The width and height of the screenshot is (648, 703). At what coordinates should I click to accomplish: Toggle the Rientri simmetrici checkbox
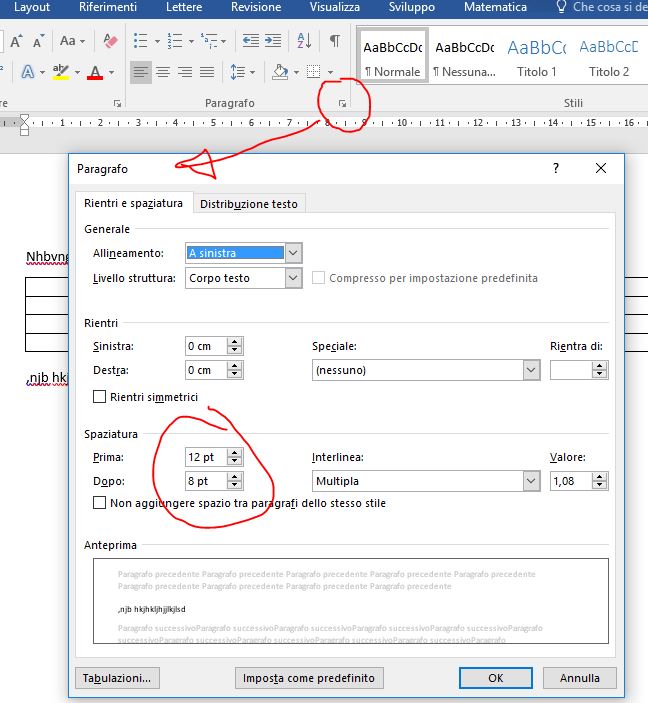coord(99,397)
